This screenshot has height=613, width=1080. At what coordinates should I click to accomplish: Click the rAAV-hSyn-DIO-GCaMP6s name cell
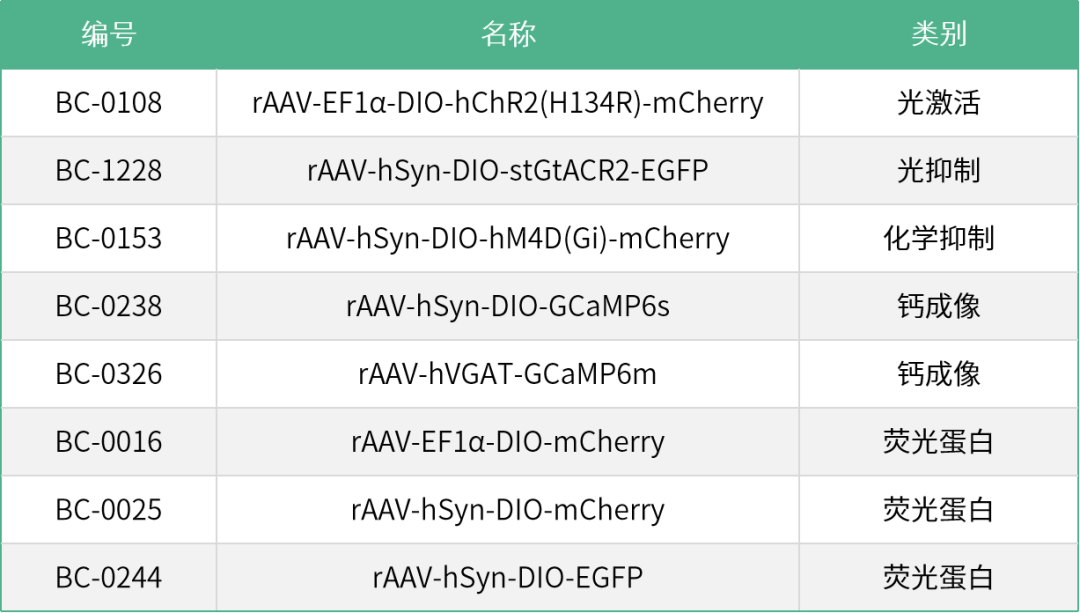tap(508, 306)
